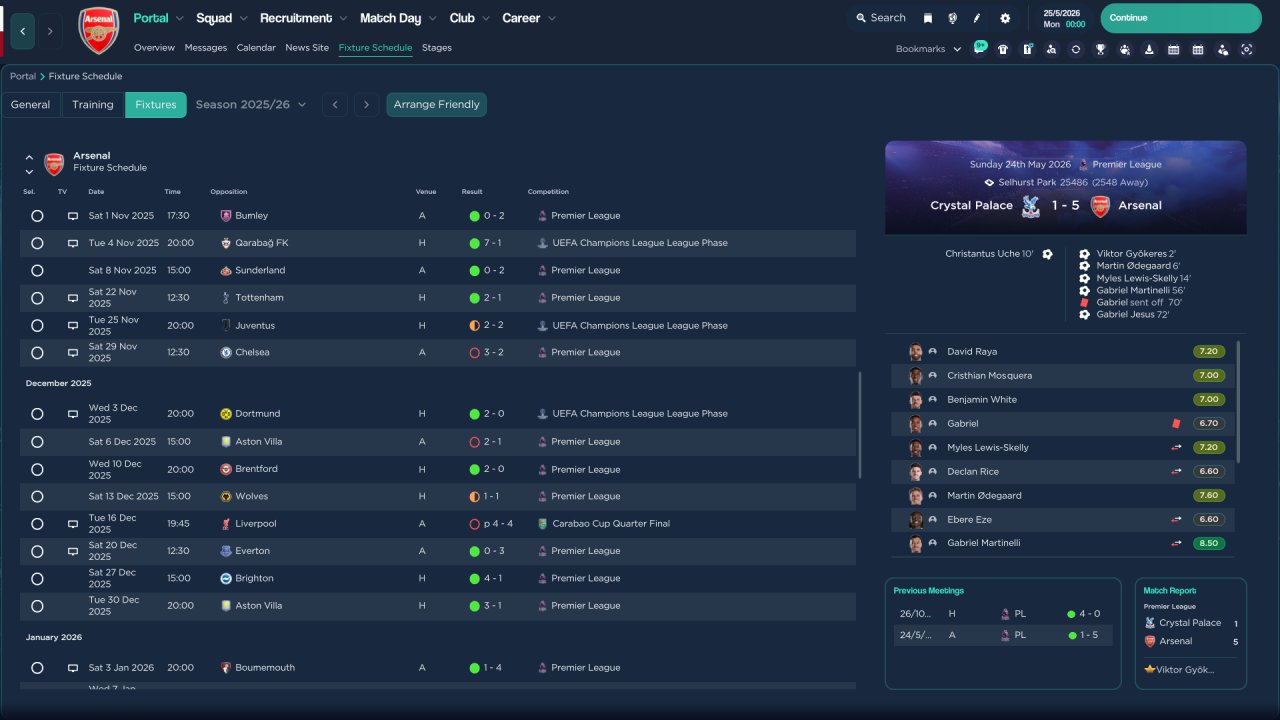The image size is (1280, 720).
Task: Open the 9+ messages speech bubble icon
Action: (980, 48)
